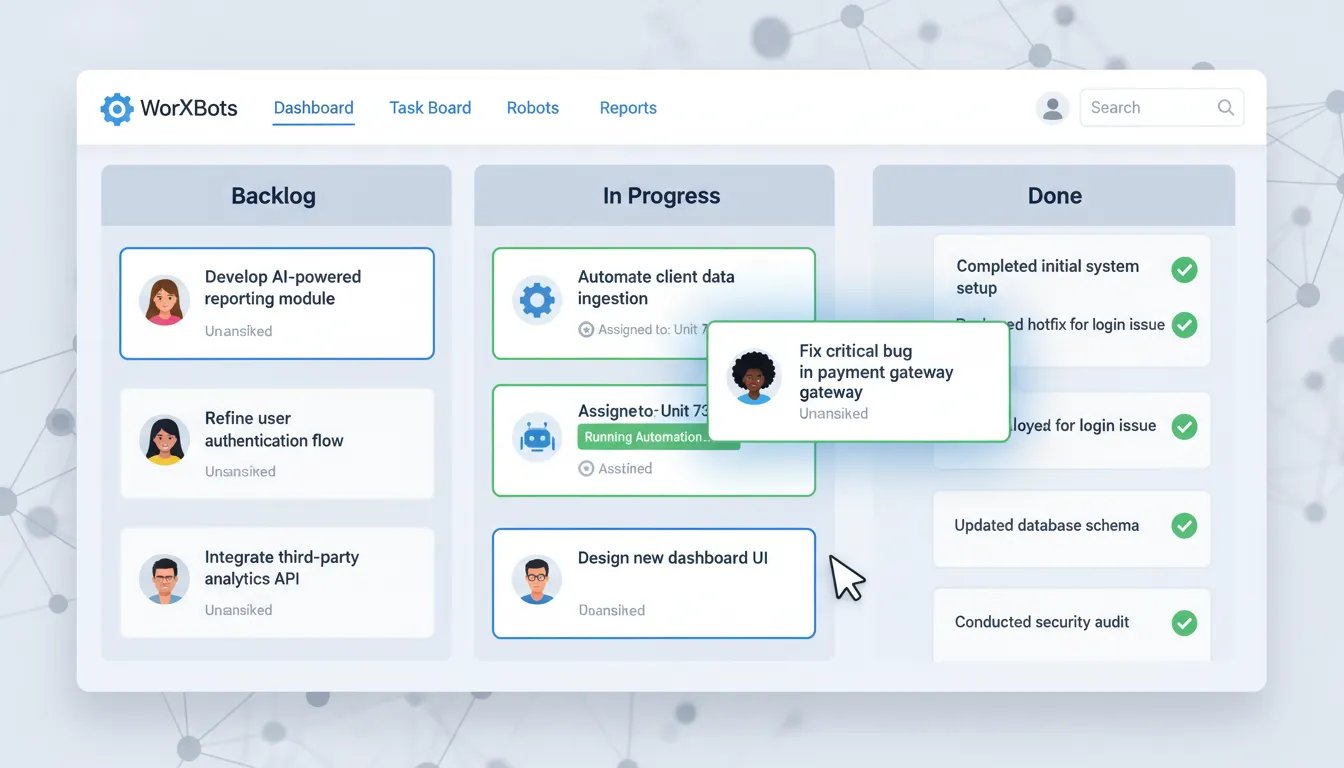Click the gear icon on Automate client data ingestion

537,298
